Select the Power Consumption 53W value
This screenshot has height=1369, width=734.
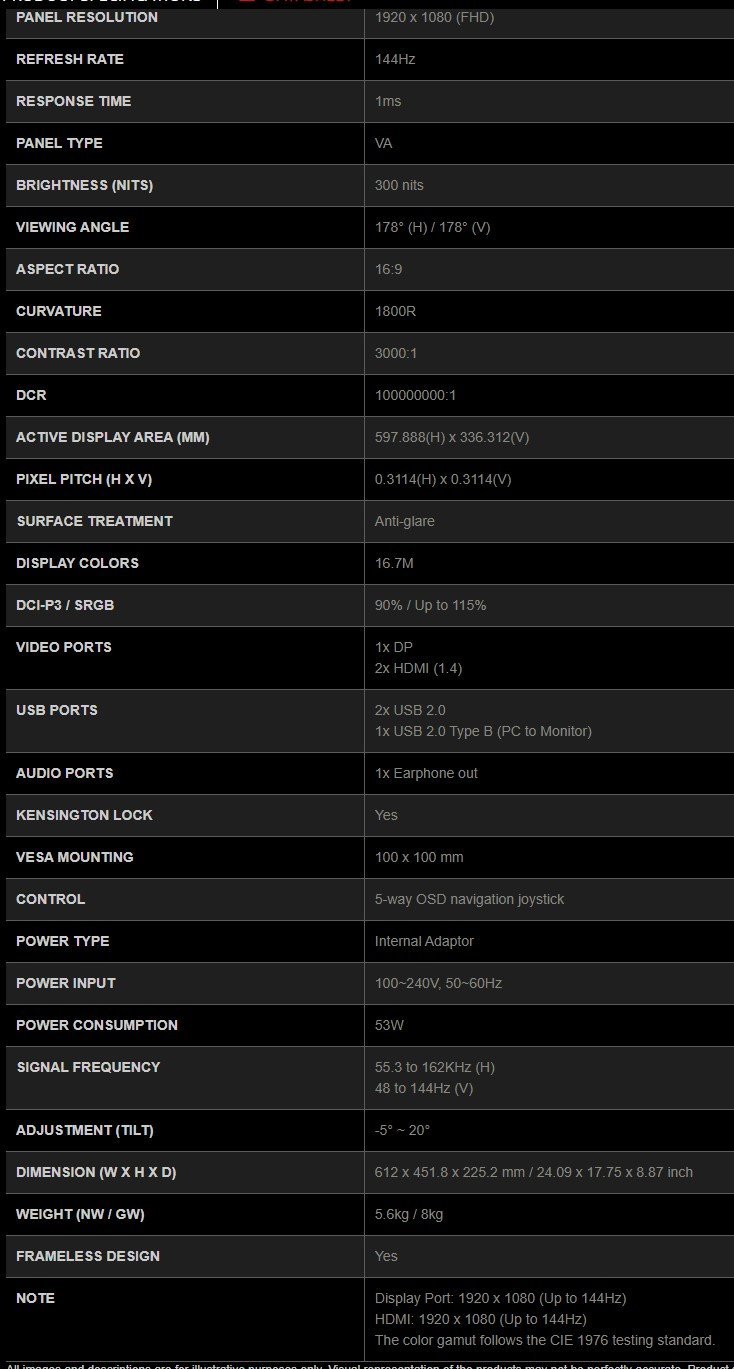390,1025
